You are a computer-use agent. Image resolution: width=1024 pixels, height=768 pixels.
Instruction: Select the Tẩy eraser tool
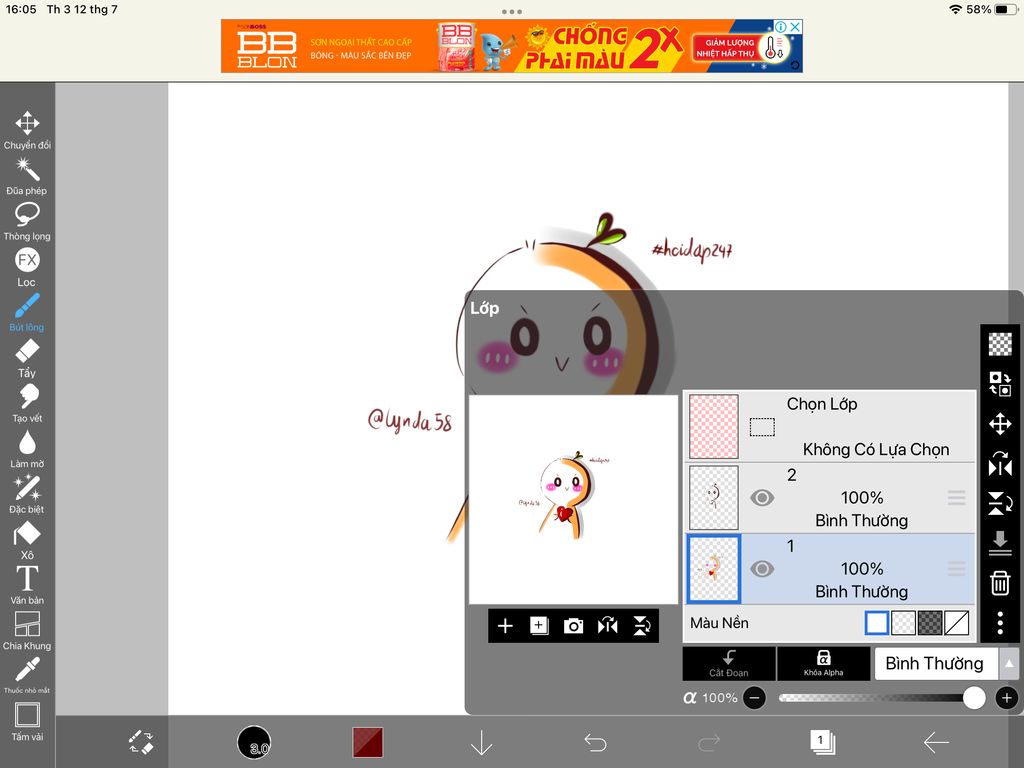(27, 359)
